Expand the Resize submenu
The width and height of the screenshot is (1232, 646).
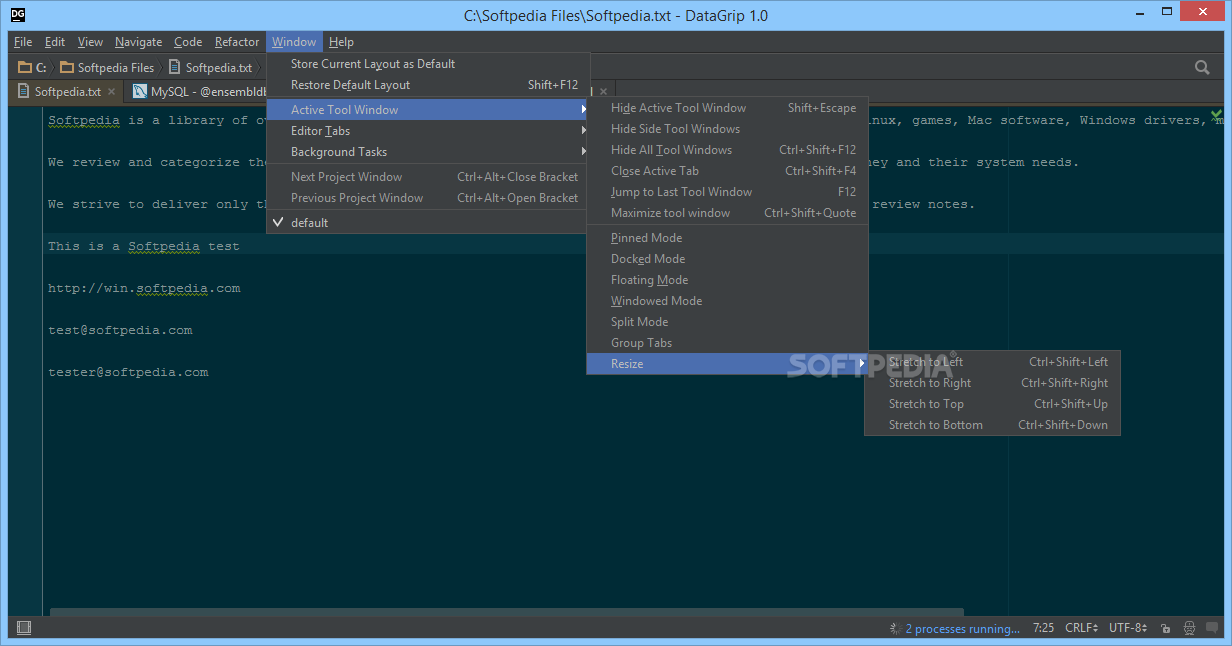coord(727,363)
